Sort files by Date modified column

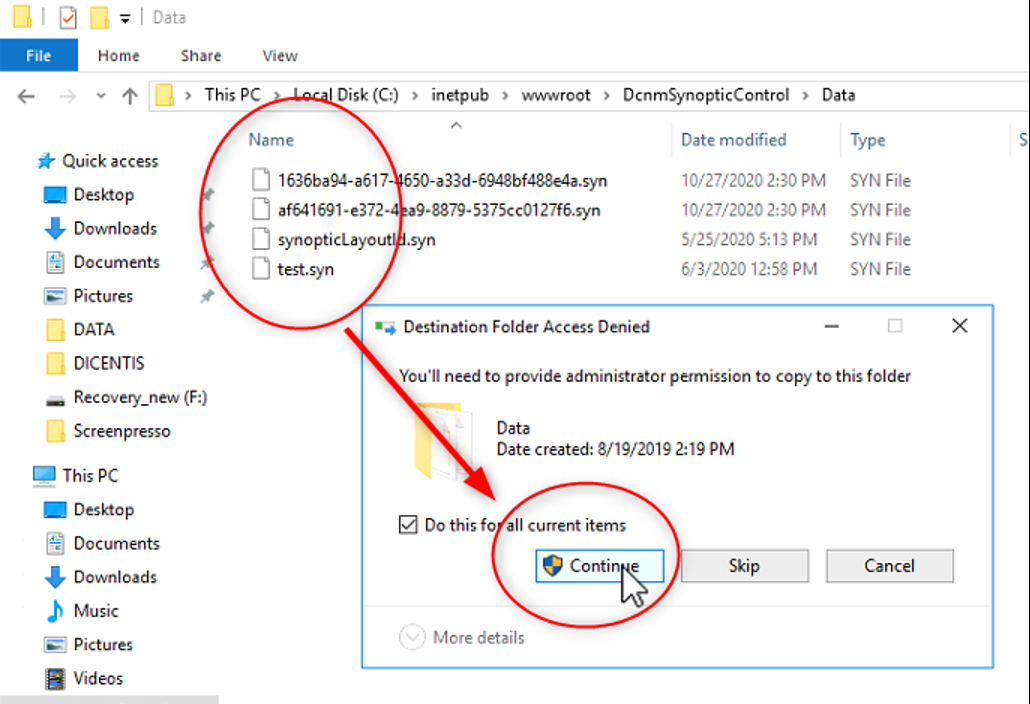point(734,140)
